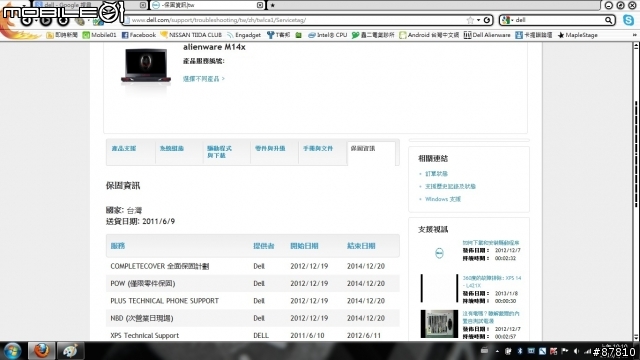Viewport: 640px width, 360px height.
Task: Open the XPS 14 troubleshooting video link
Action: click(x=491, y=282)
